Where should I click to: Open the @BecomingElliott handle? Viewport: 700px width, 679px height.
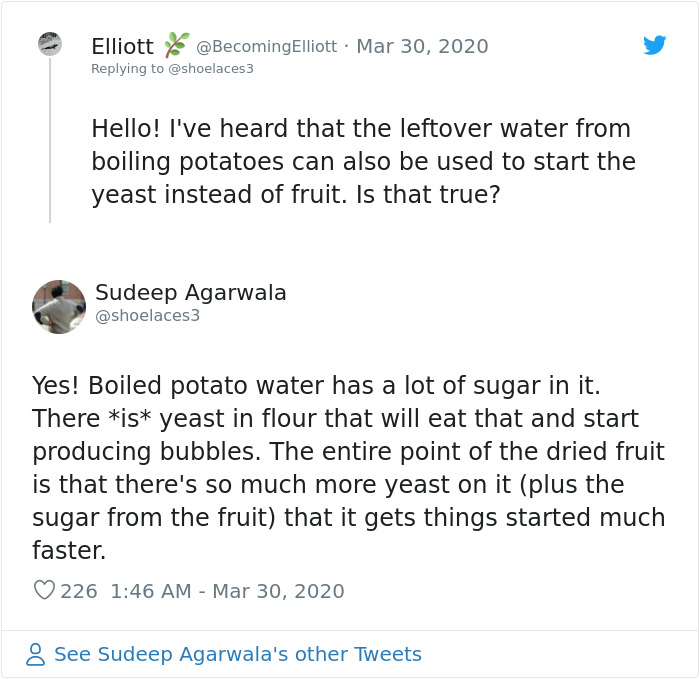click(266, 46)
